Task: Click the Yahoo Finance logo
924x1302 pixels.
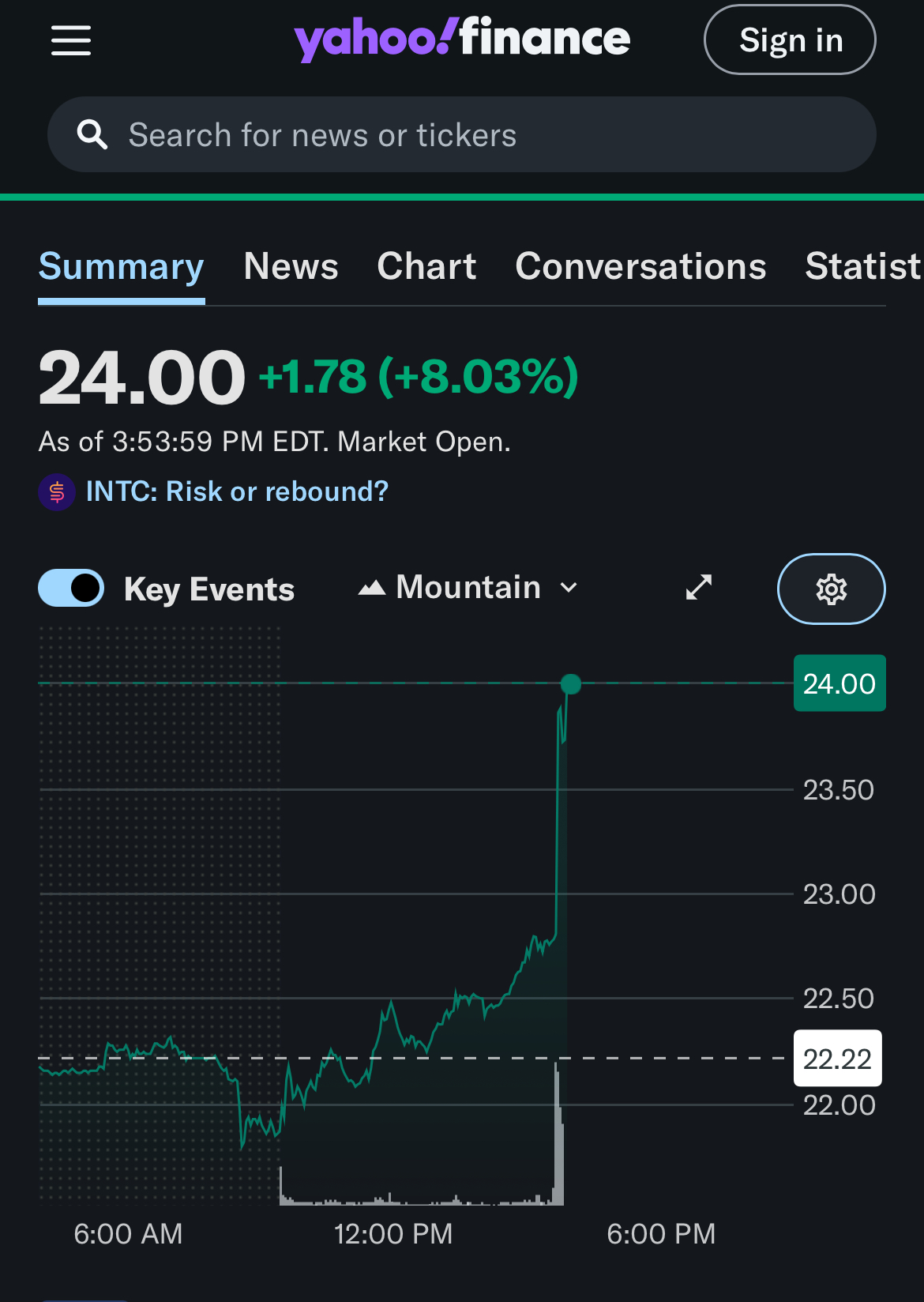Action: click(x=462, y=39)
